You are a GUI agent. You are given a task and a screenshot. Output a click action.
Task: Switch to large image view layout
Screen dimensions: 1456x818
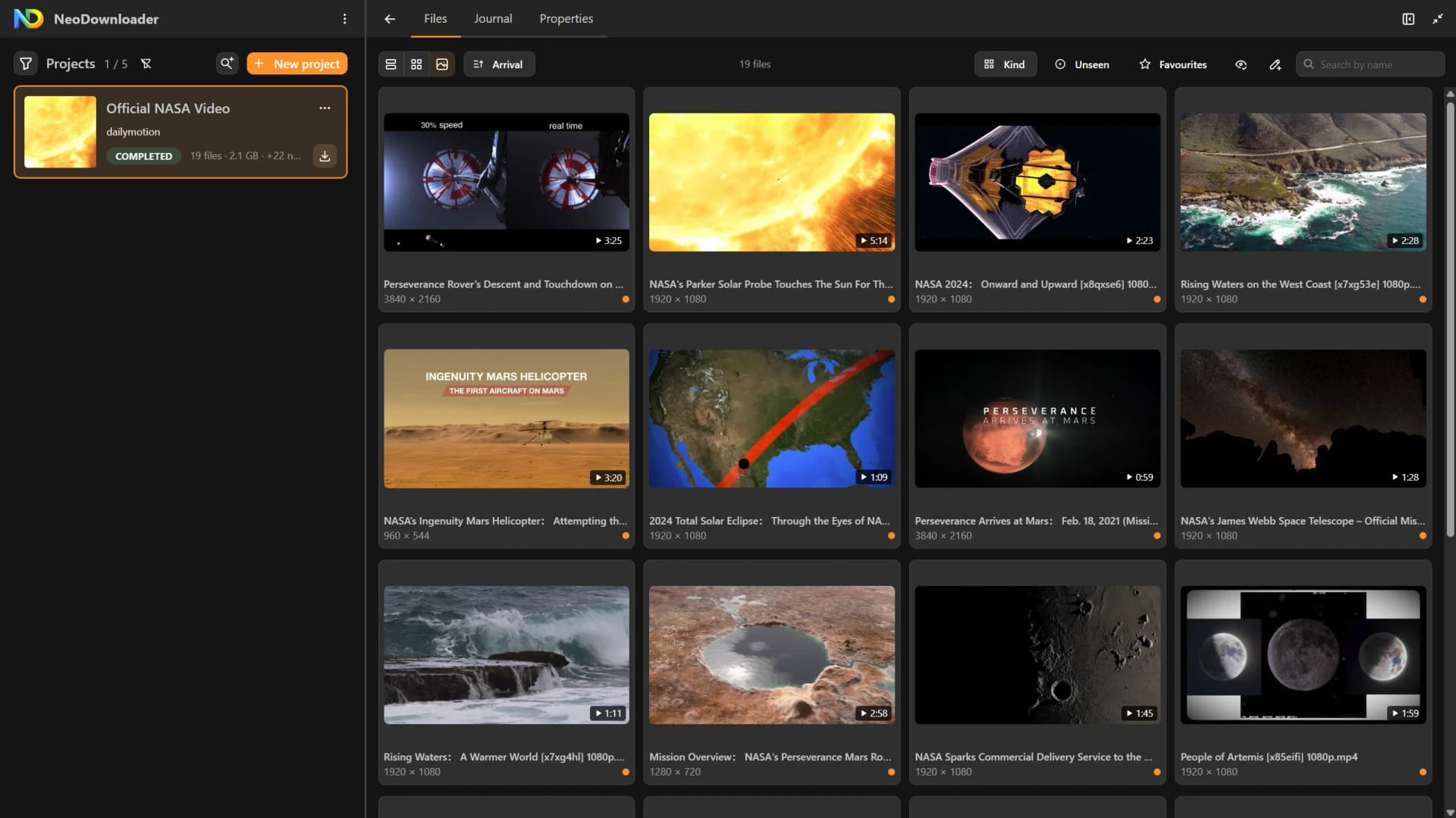click(x=442, y=64)
